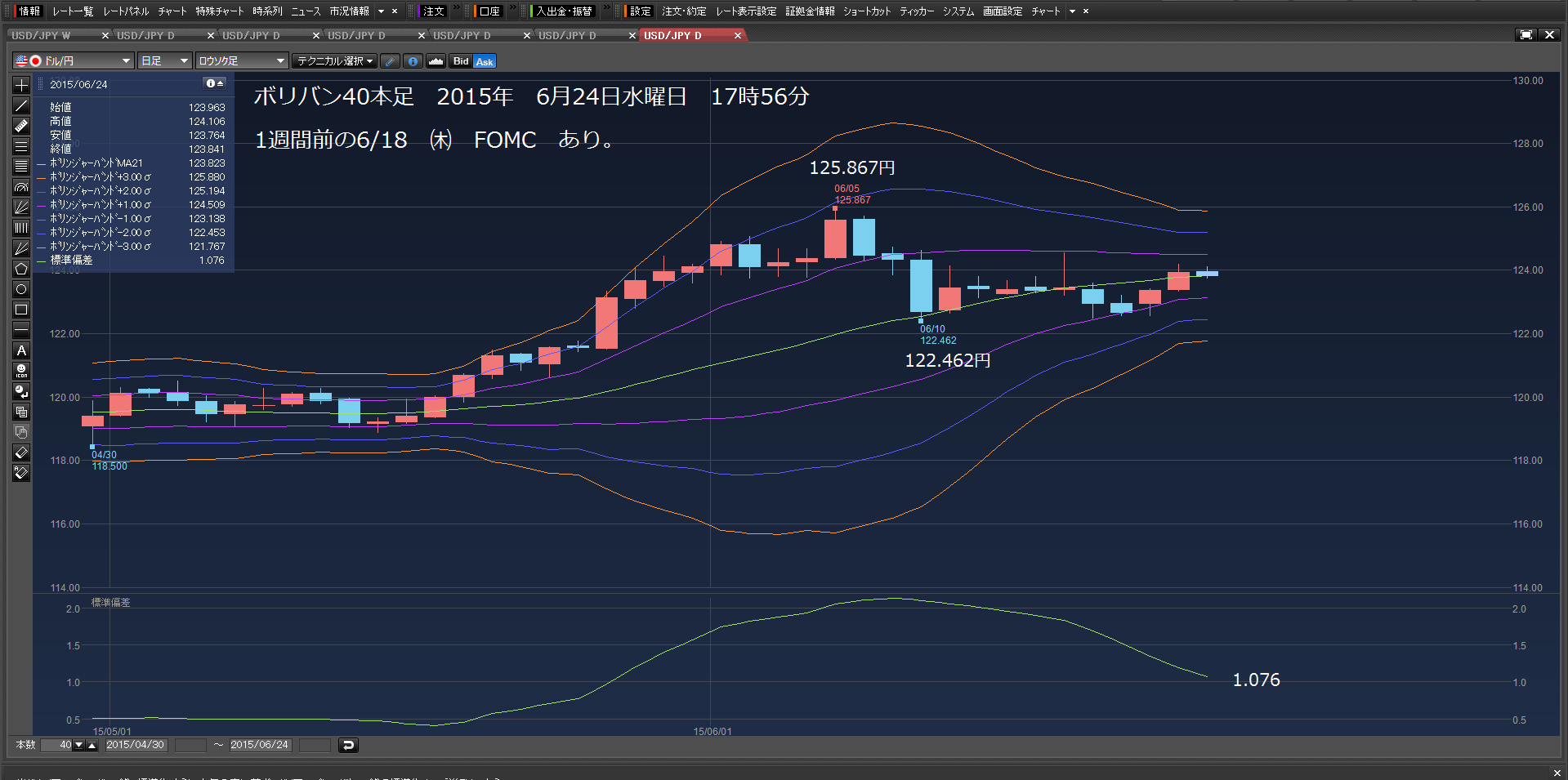1568x780 pixels.
Task: Open the レートパネル menu item
Action: (x=126, y=11)
